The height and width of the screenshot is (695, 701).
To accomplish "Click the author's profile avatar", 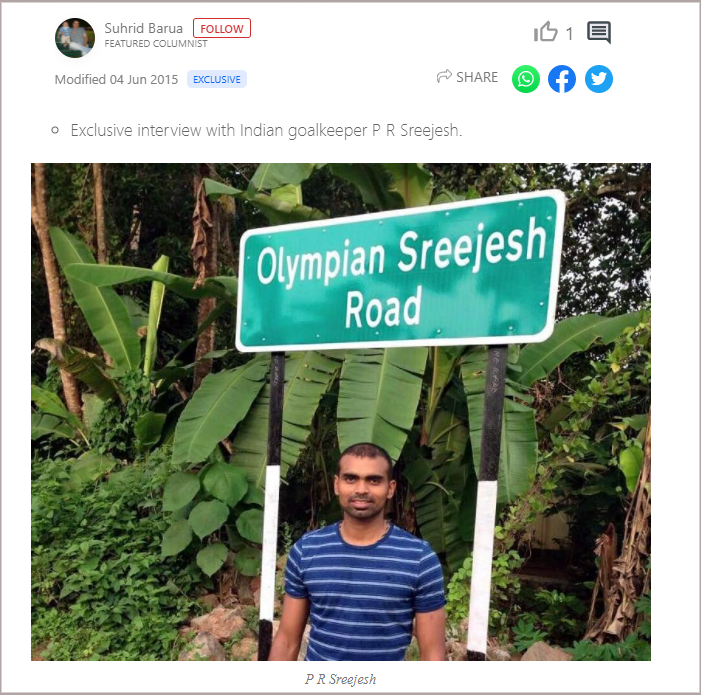I will (75, 38).
